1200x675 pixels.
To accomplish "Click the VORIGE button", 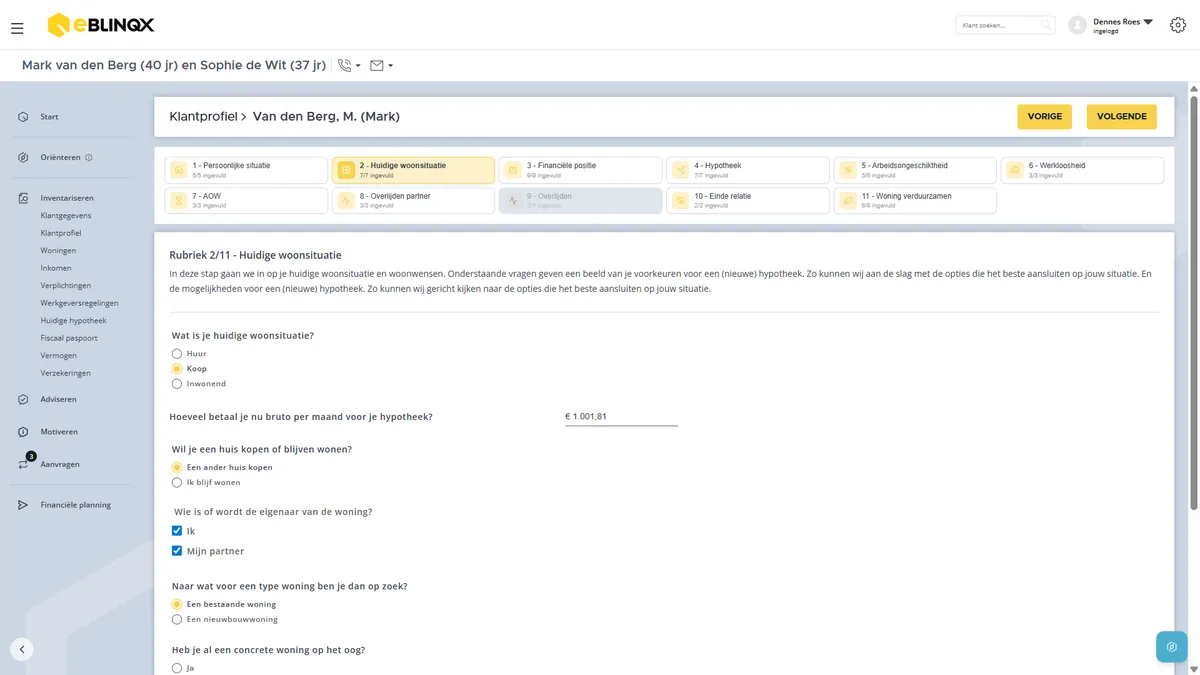I will (x=1045, y=117).
